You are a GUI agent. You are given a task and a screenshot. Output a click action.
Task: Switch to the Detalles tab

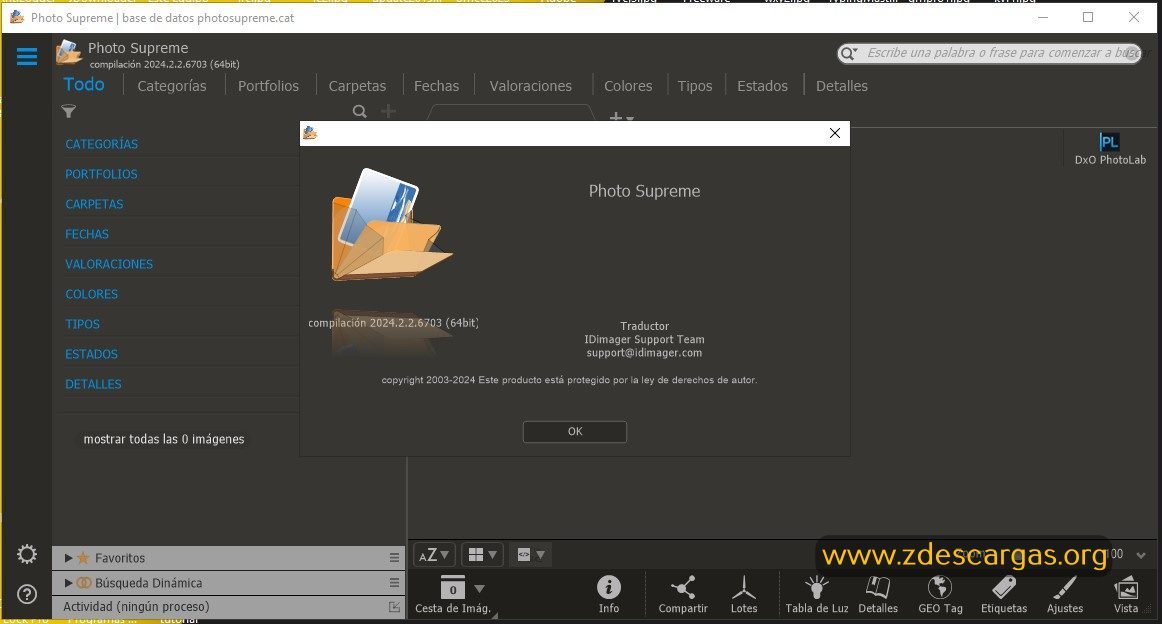coord(841,86)
